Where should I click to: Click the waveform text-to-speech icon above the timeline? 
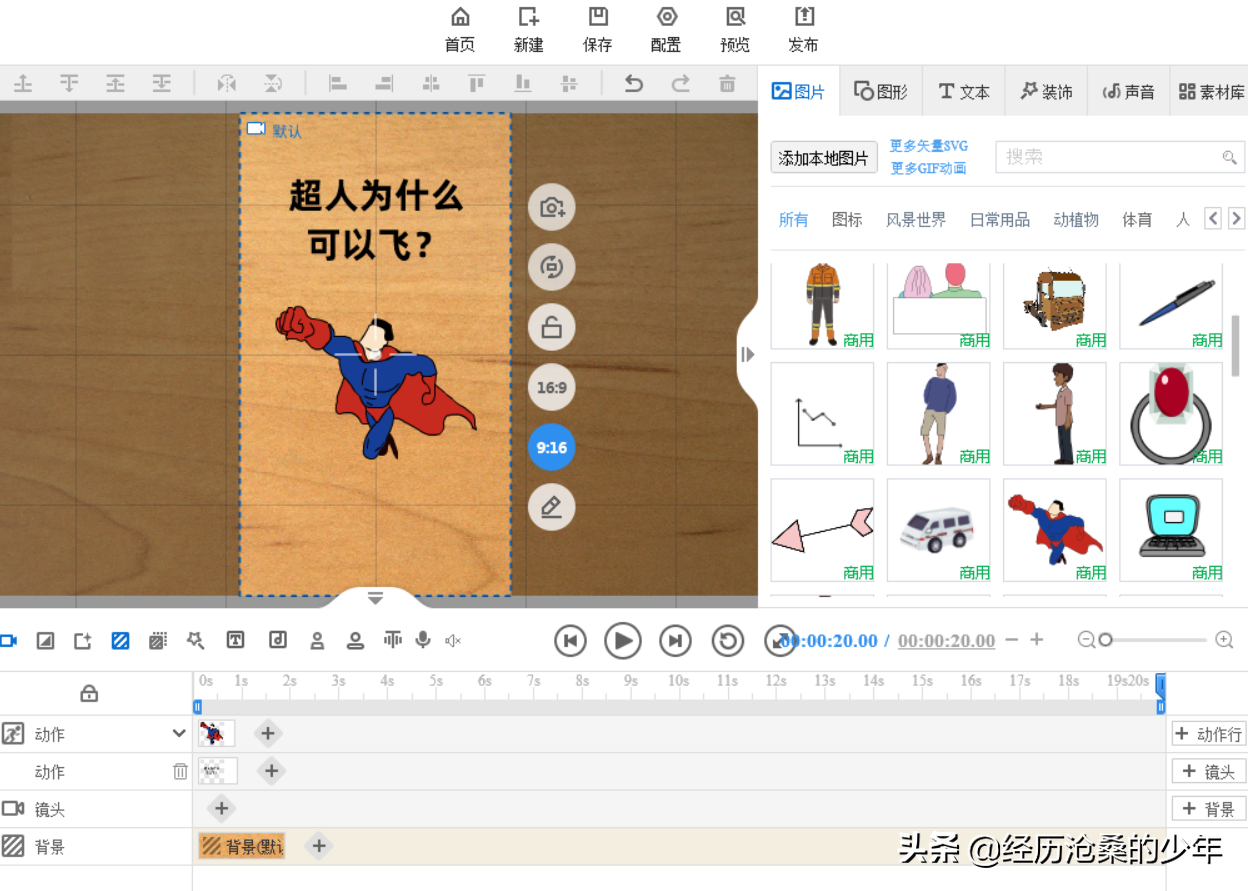click(392, 640)
